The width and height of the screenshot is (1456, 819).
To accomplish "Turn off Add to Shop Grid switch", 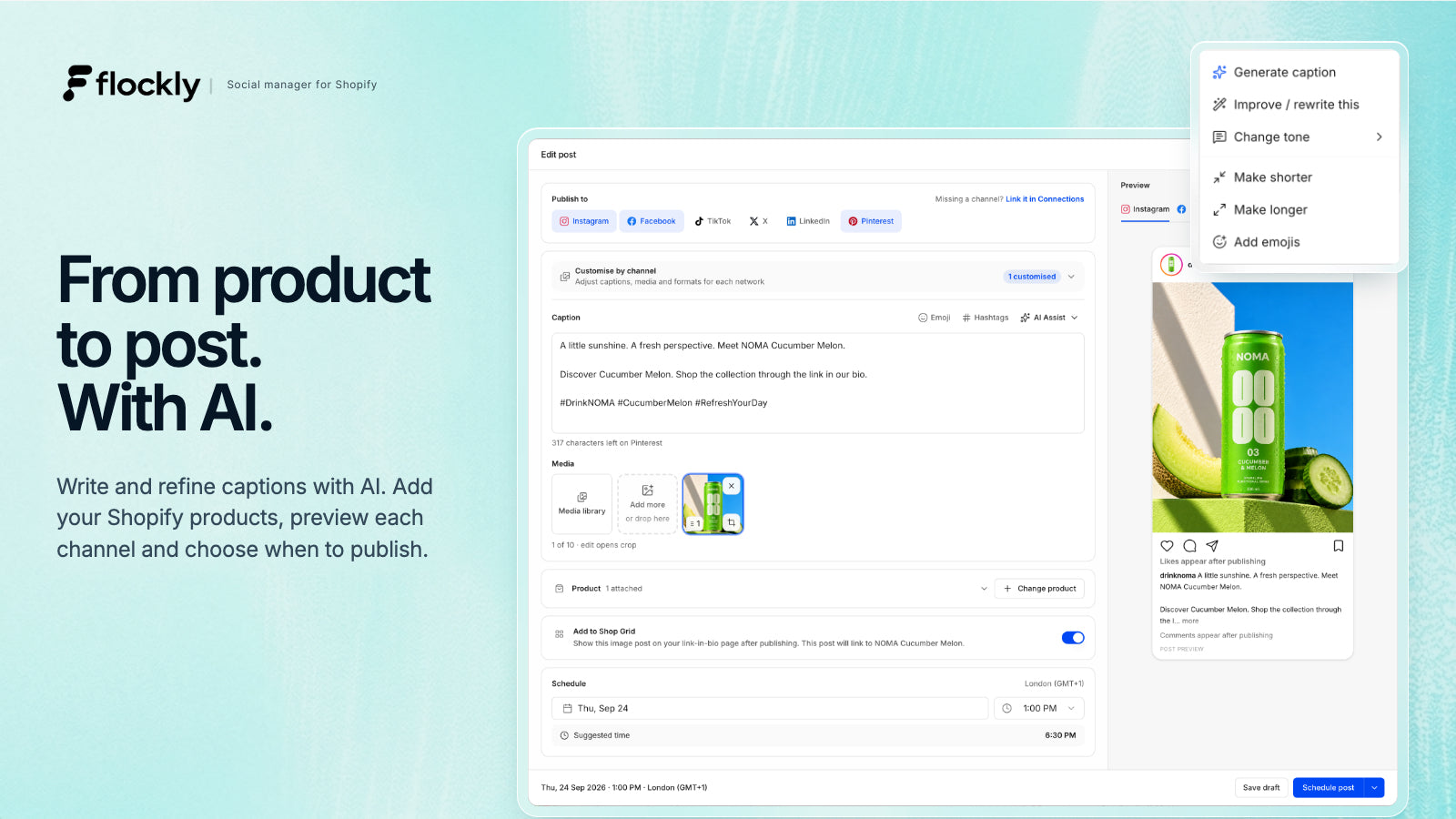I will 1073,637.
